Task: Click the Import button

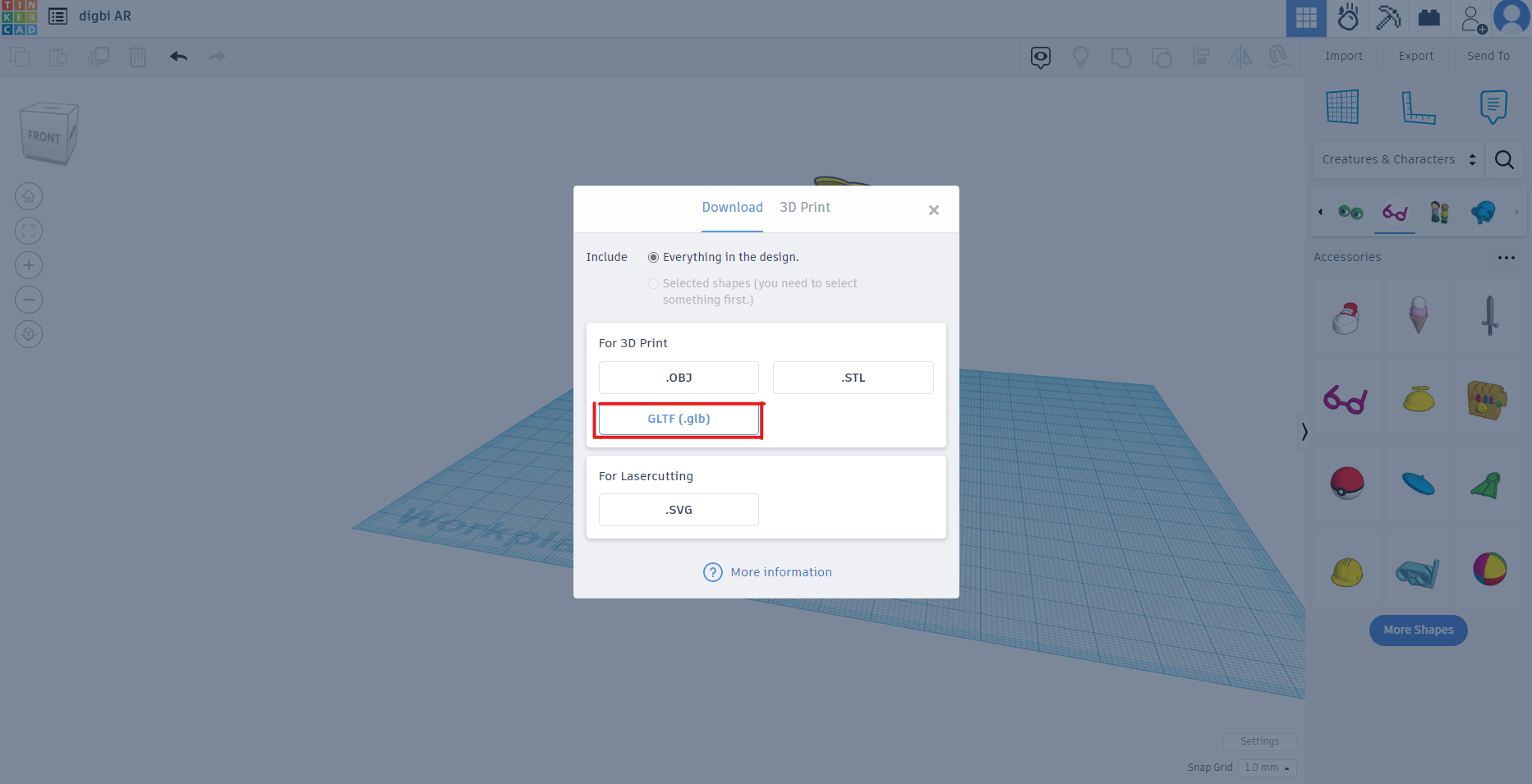Action: [x=1343, y=56]
